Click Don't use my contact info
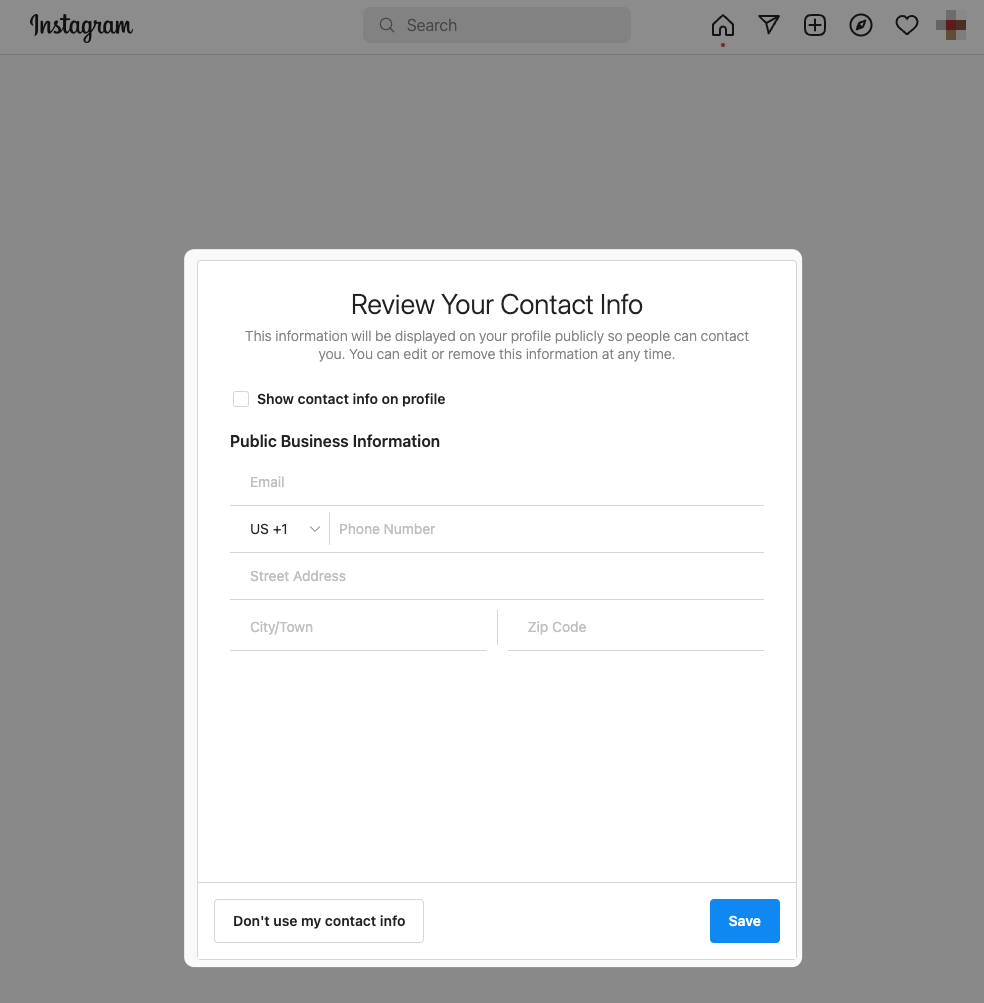This screenshot has height=1003, width=984. coord(318,920)
